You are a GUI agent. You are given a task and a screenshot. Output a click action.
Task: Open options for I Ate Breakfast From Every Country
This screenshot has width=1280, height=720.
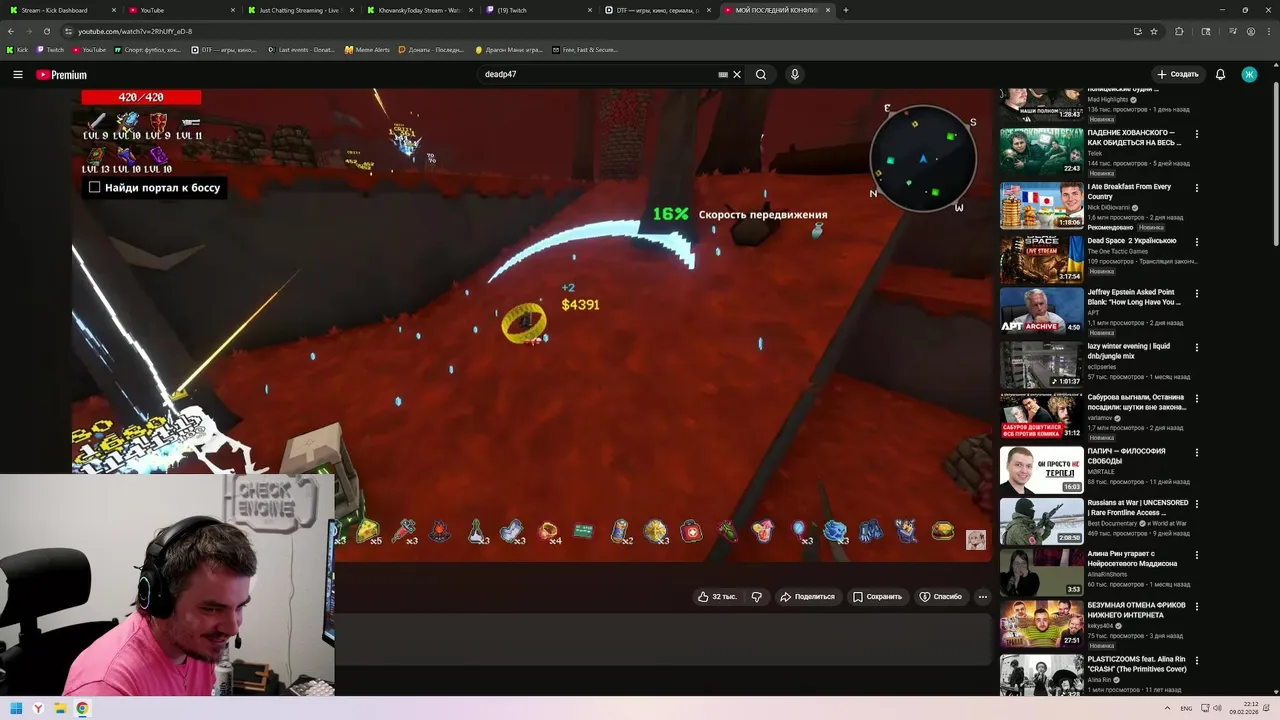[1197, 188]
